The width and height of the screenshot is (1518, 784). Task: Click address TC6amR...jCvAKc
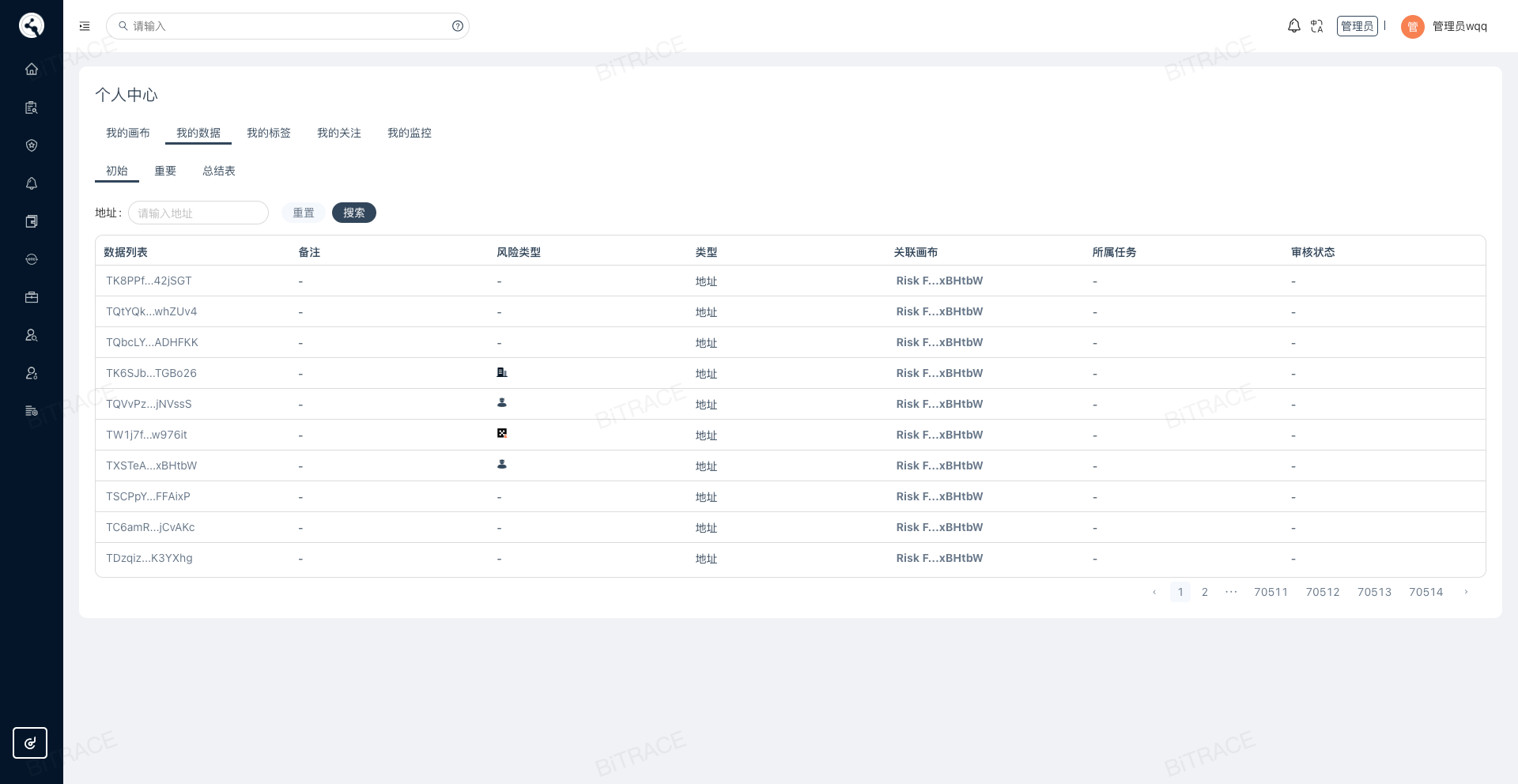(150, 527)
